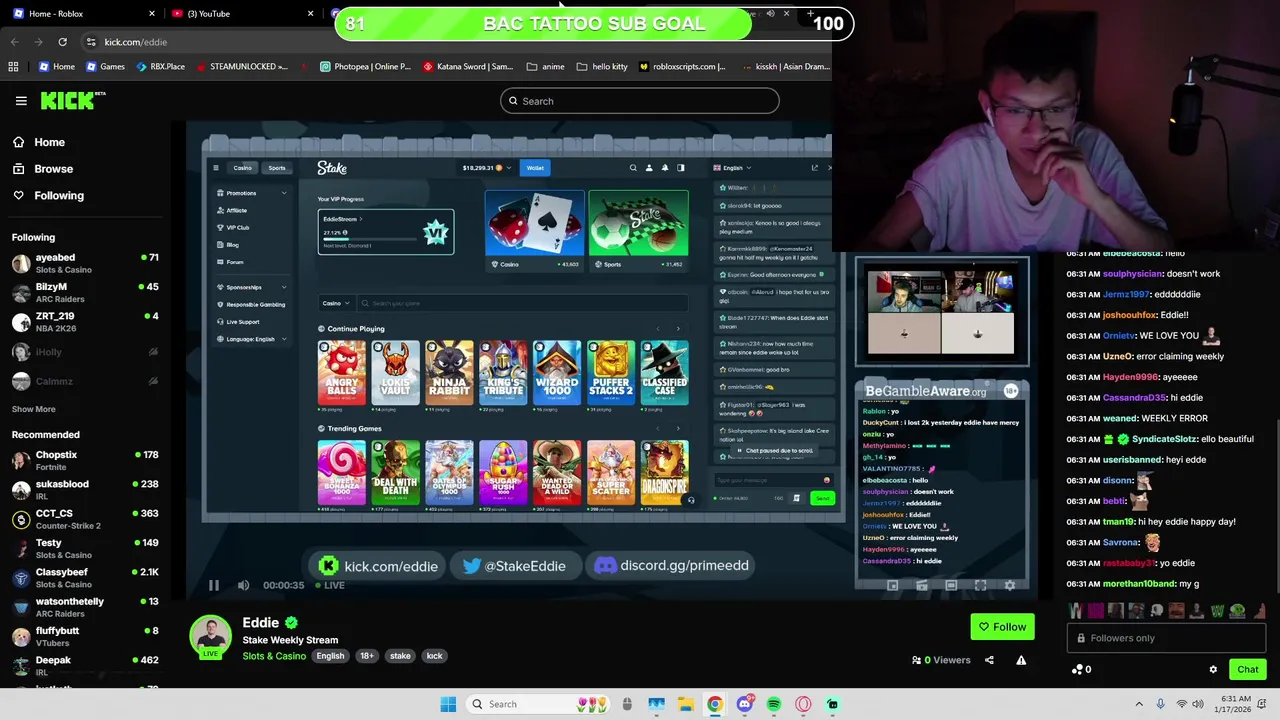Screen dimensions: 1280x720
Task: Open fluffybutt recommended channel
Action: [x=85, y=636]
